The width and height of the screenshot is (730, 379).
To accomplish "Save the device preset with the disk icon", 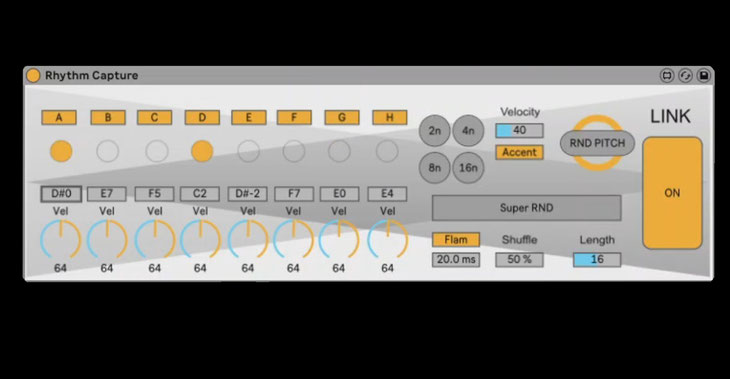I will 704,75.
